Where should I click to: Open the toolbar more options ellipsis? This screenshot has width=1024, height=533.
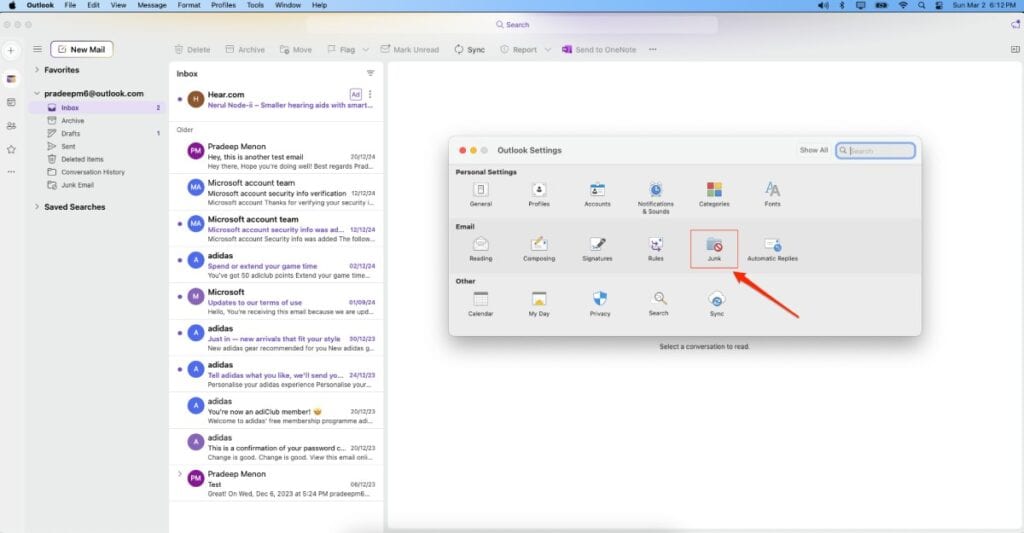coord(652,50)
